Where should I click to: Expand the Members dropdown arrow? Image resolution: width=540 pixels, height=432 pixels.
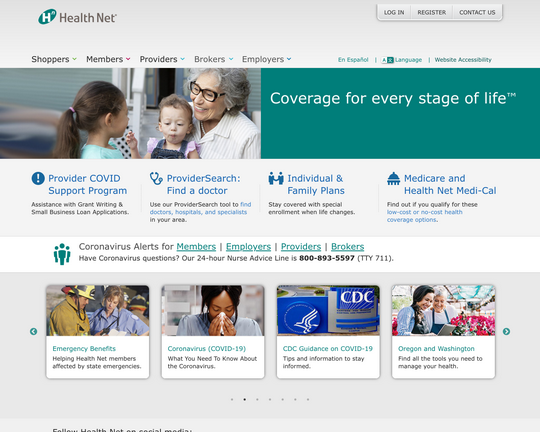coord(128,59)
